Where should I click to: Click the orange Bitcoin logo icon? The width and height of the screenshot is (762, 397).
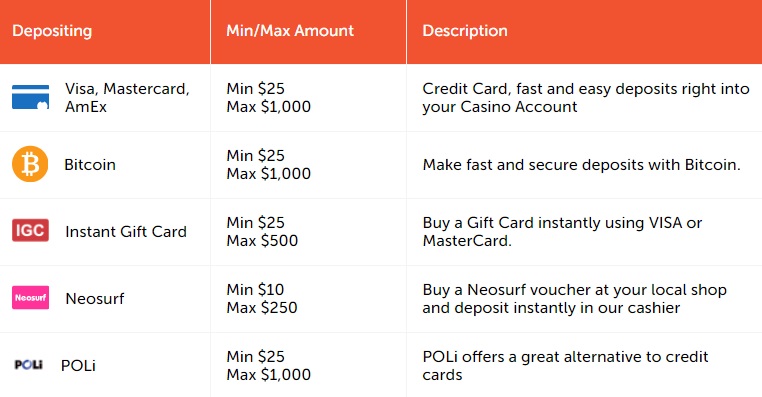(x=30, y=164)
